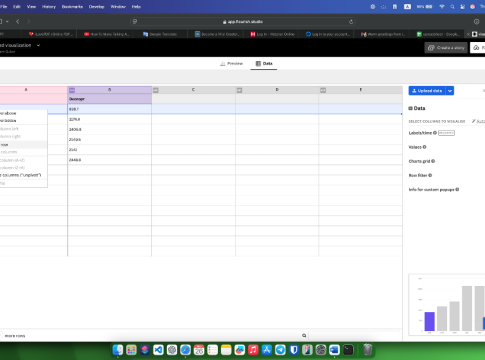The width and height of the screenshot is (485, 360).
Task: Open Telegram from the Dock
Action: pos(280,350)
